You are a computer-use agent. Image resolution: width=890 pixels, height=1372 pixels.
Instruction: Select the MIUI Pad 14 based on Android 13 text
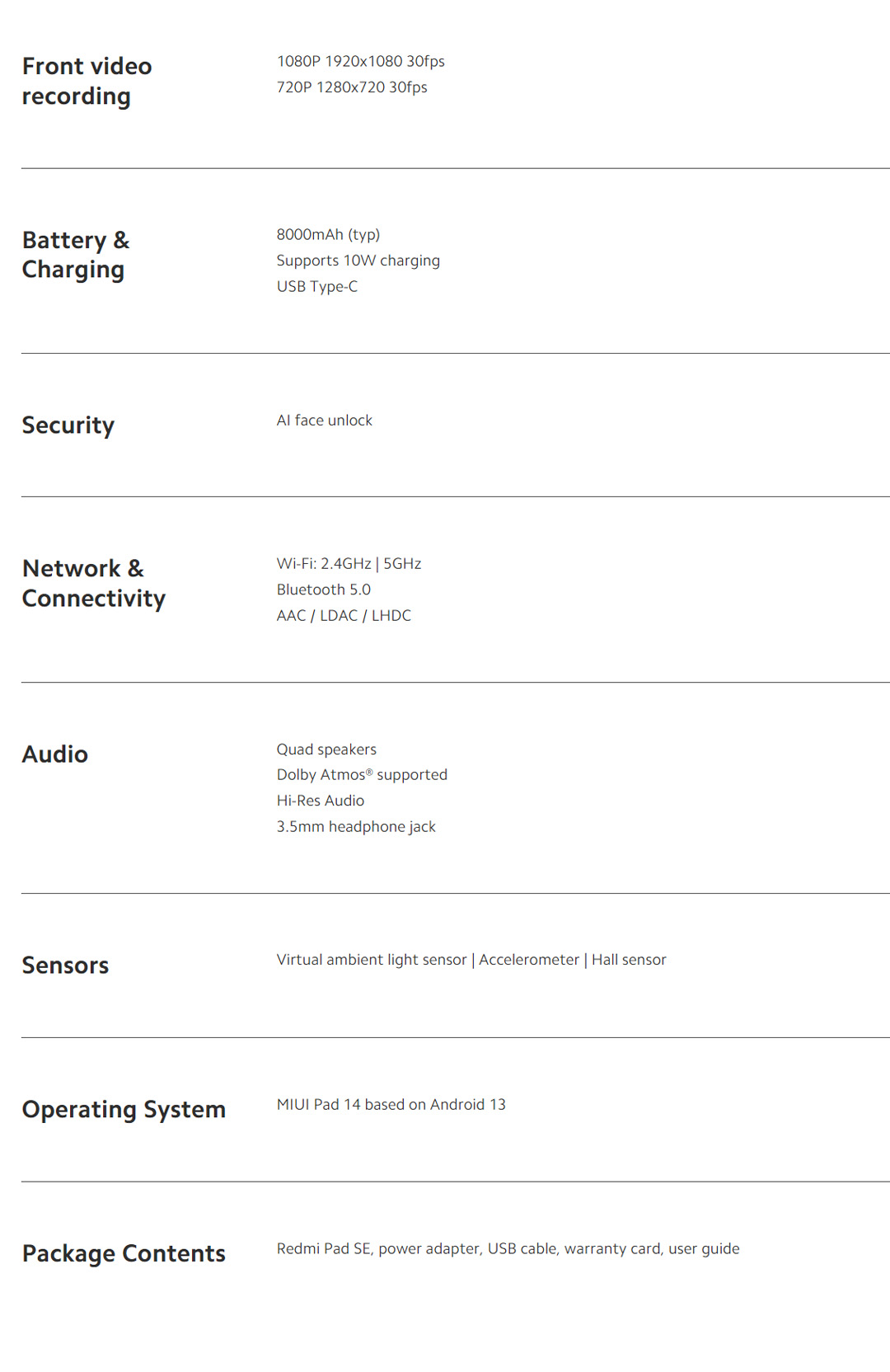point(391,1105)
